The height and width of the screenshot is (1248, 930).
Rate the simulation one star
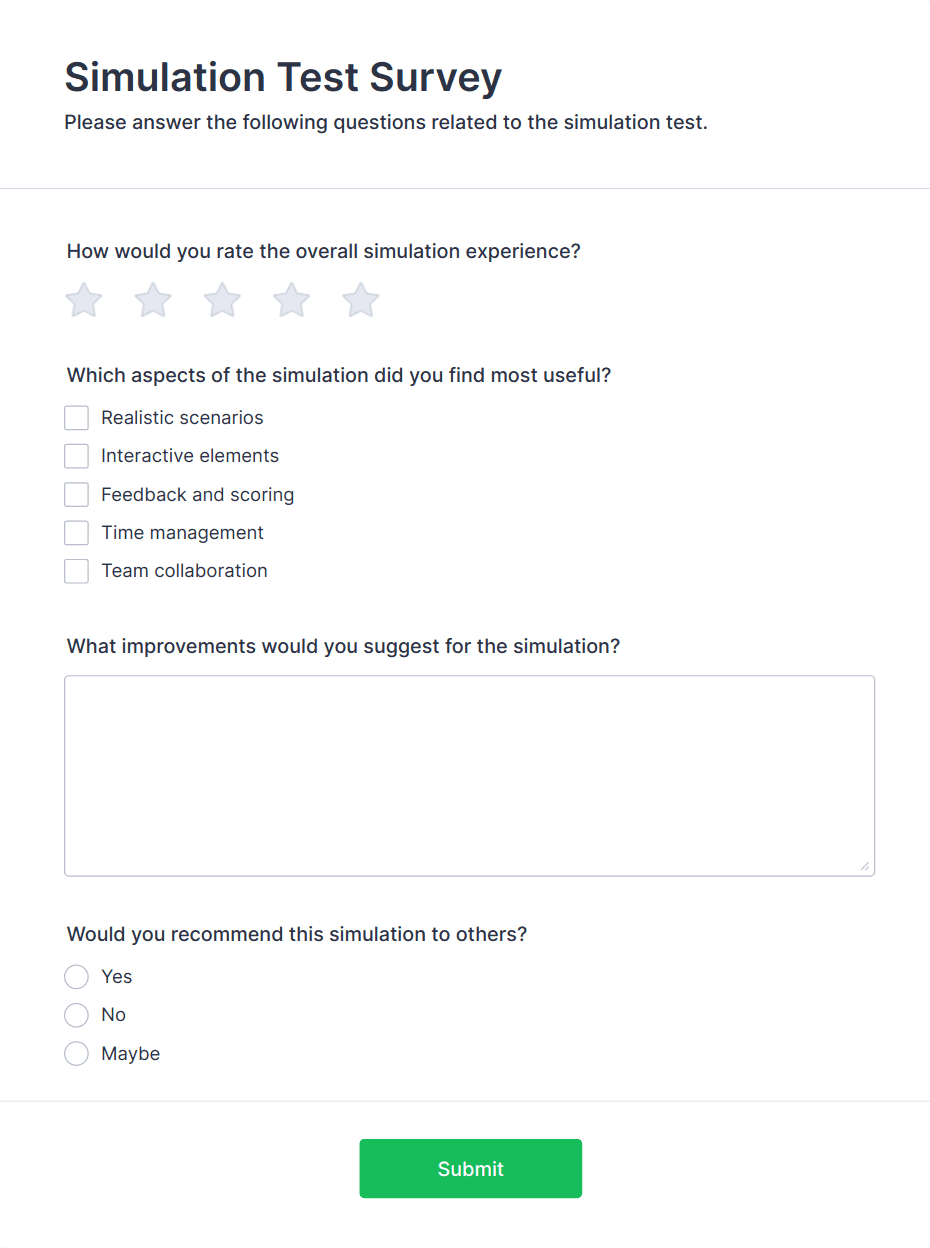pyautogui.click(x=84, y=300)
